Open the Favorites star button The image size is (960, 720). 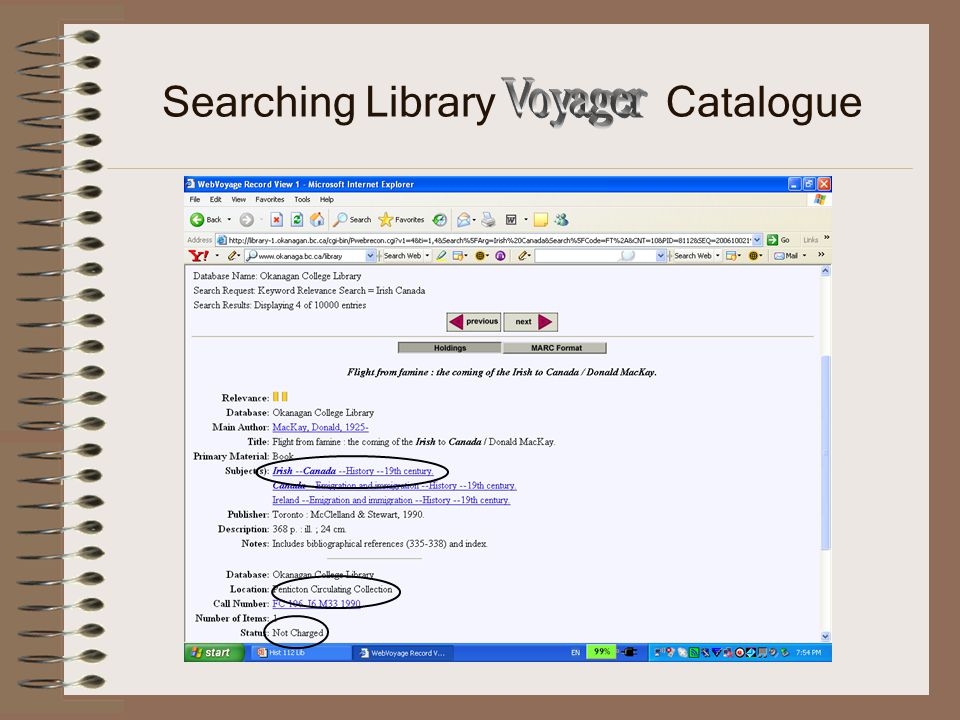pos(402,220)
